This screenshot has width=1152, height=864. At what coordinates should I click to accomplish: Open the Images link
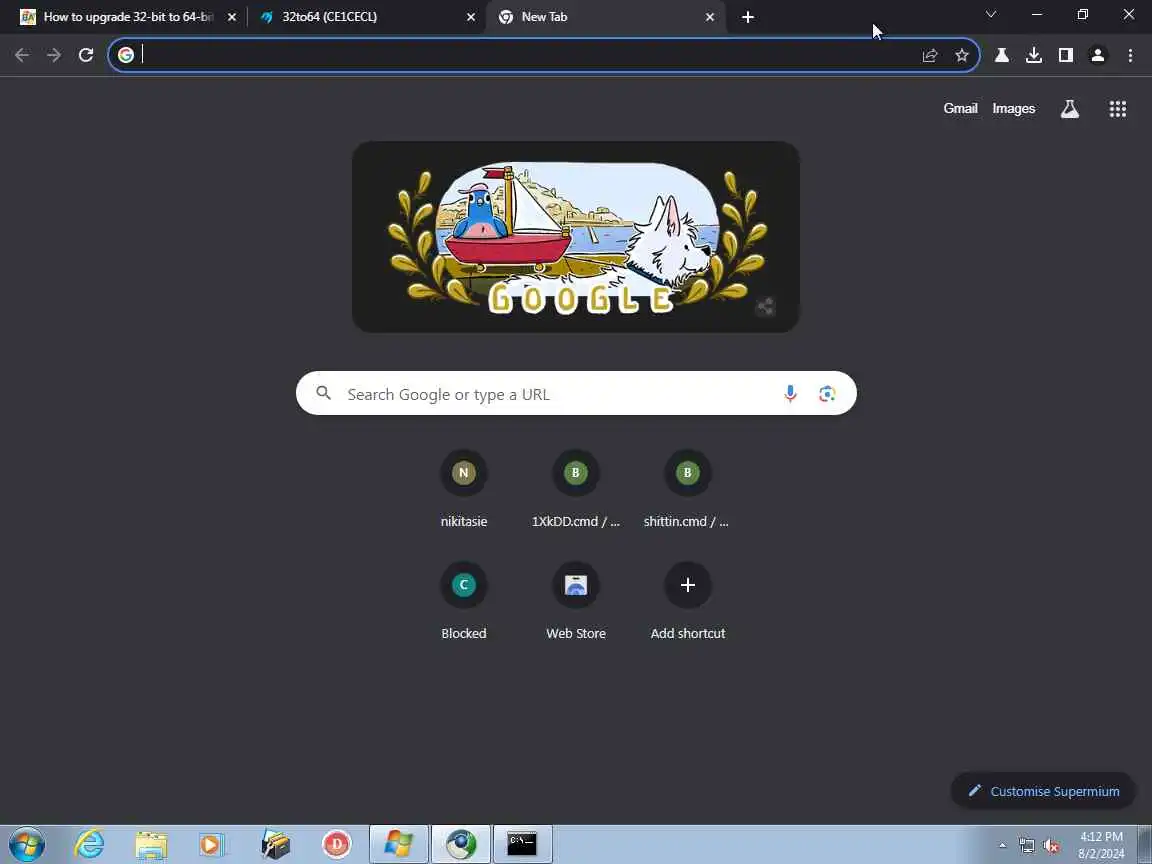[1013, 109]
